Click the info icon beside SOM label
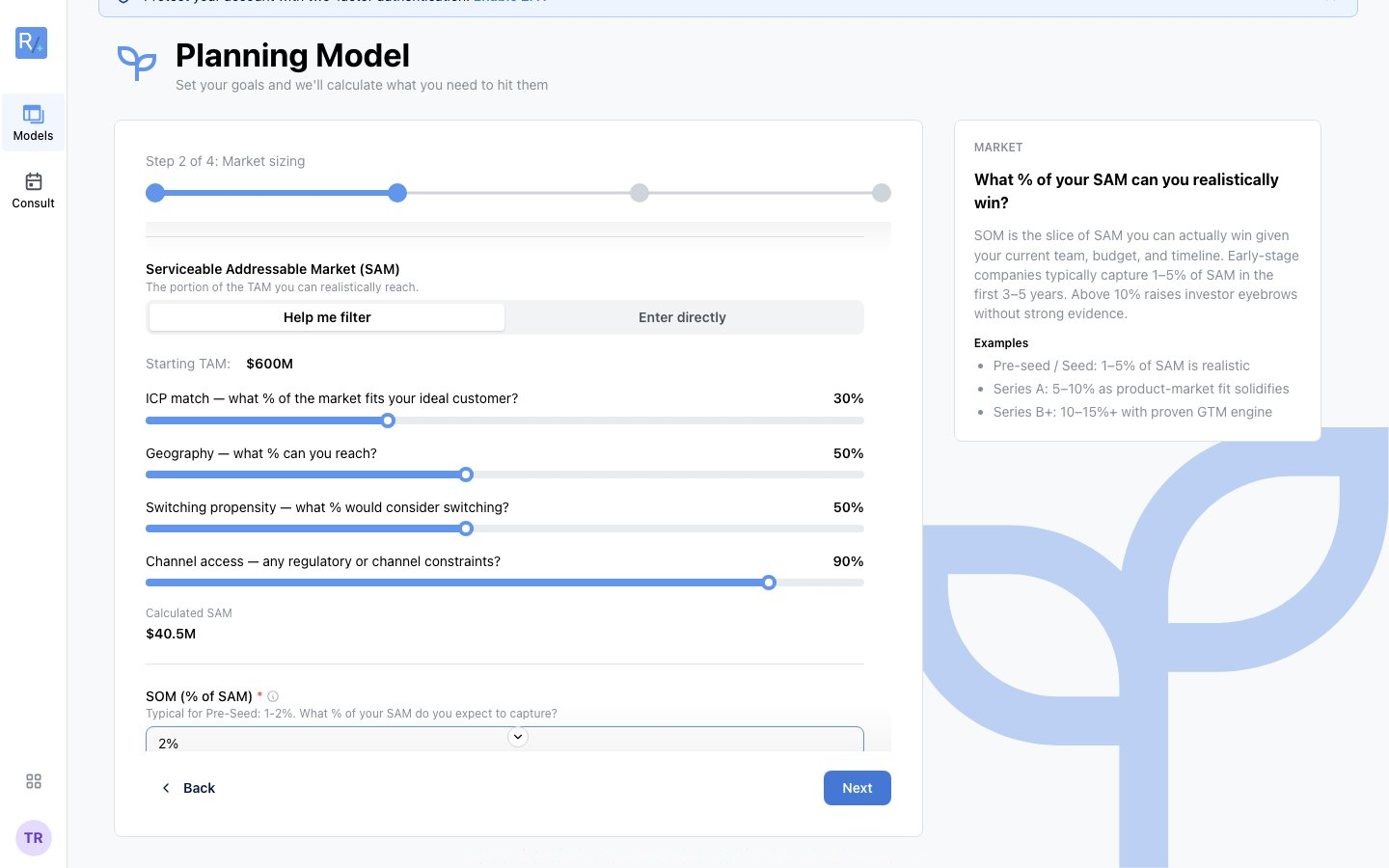Image resolution: width=1389 pixels, height=868 pixels. tap(273, 696)
